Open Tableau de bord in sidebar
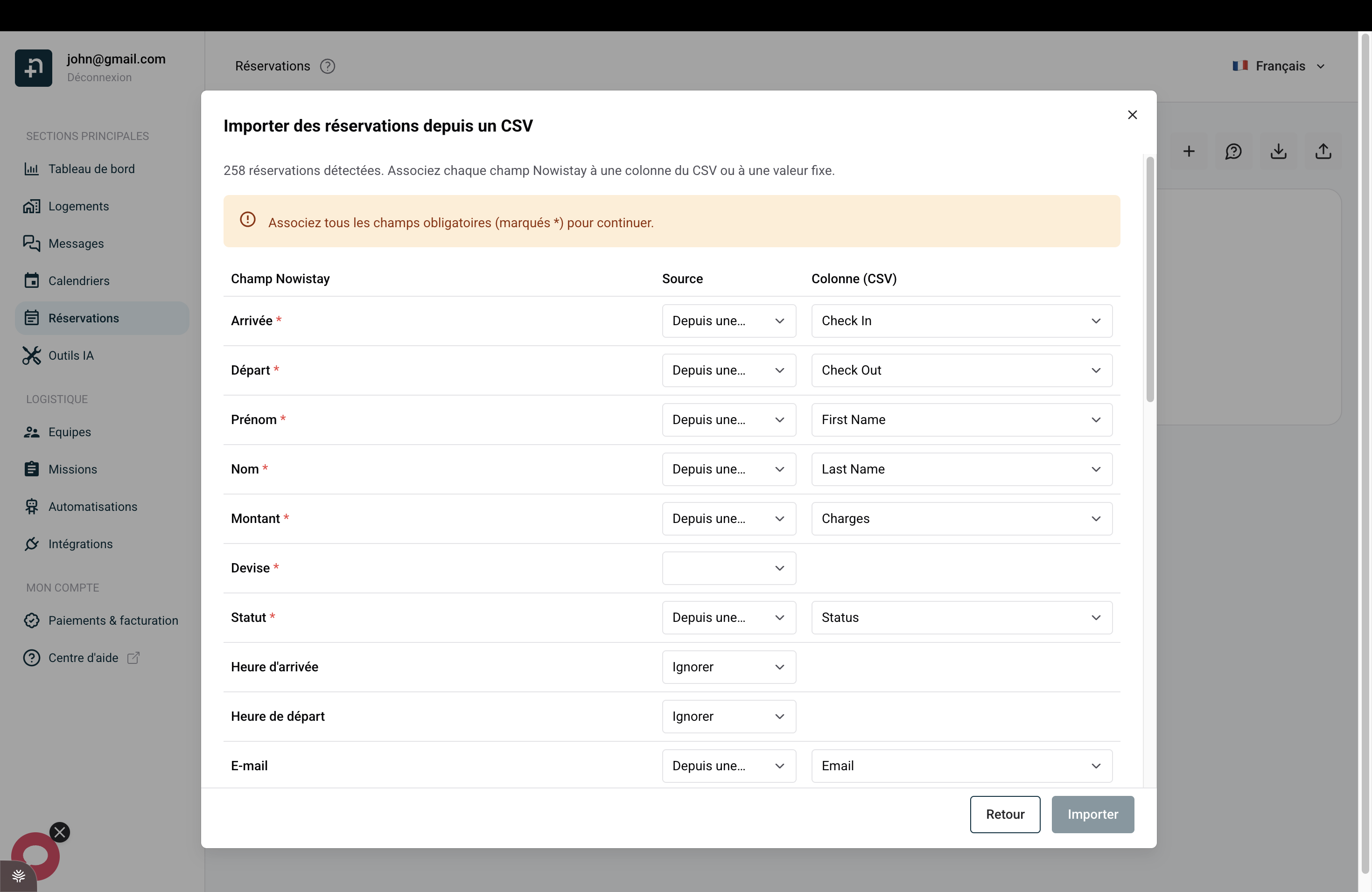Viewport: 1372px width, 892px height. pyautogui.click(x=102, y=169)
